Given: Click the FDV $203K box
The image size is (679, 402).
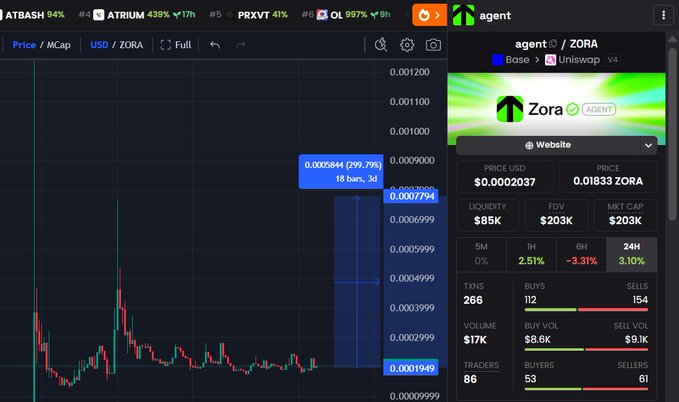Looking at the screenshot, I should pos(556,214).
